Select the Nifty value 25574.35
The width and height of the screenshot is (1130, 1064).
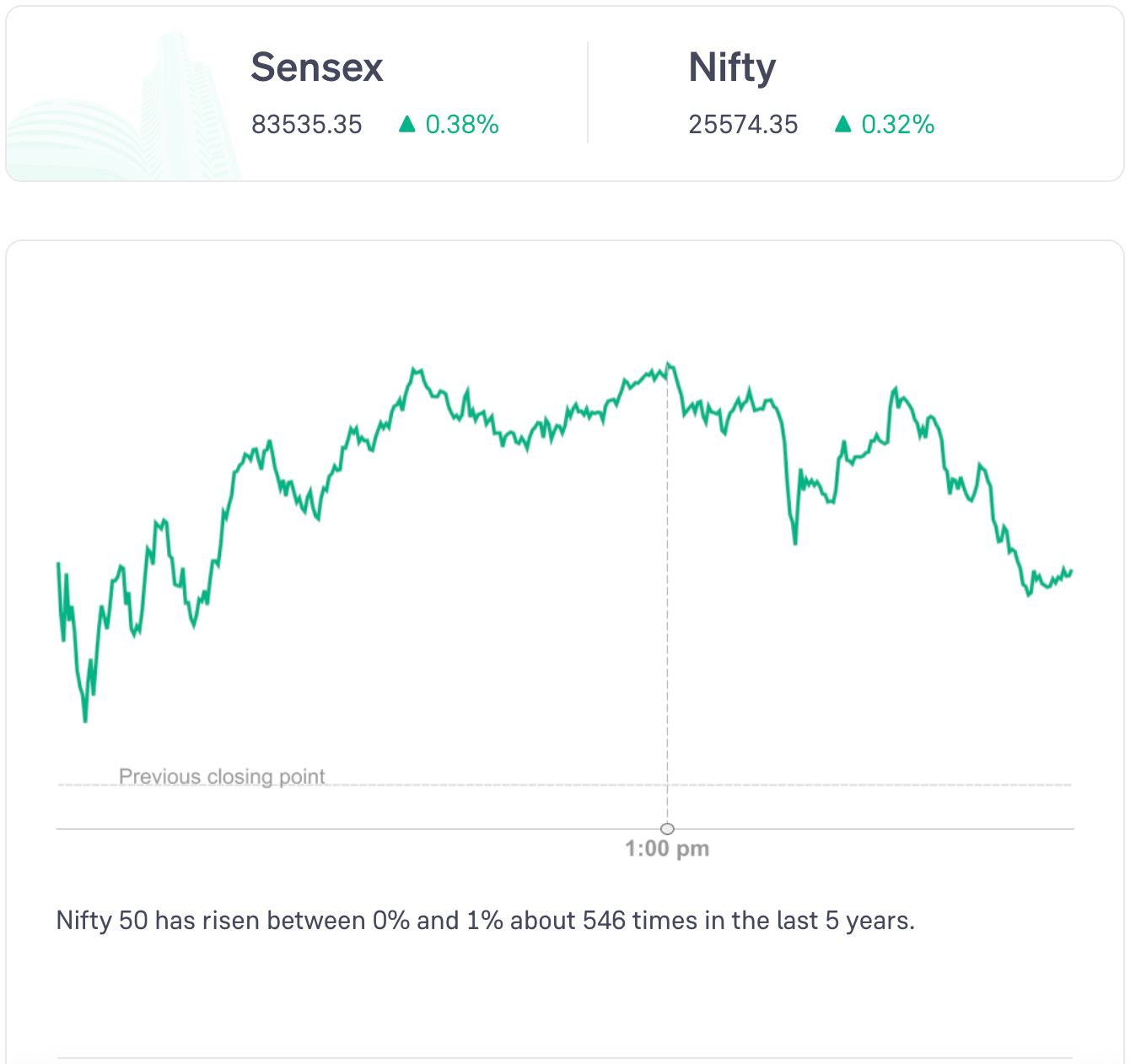[743, 125]
